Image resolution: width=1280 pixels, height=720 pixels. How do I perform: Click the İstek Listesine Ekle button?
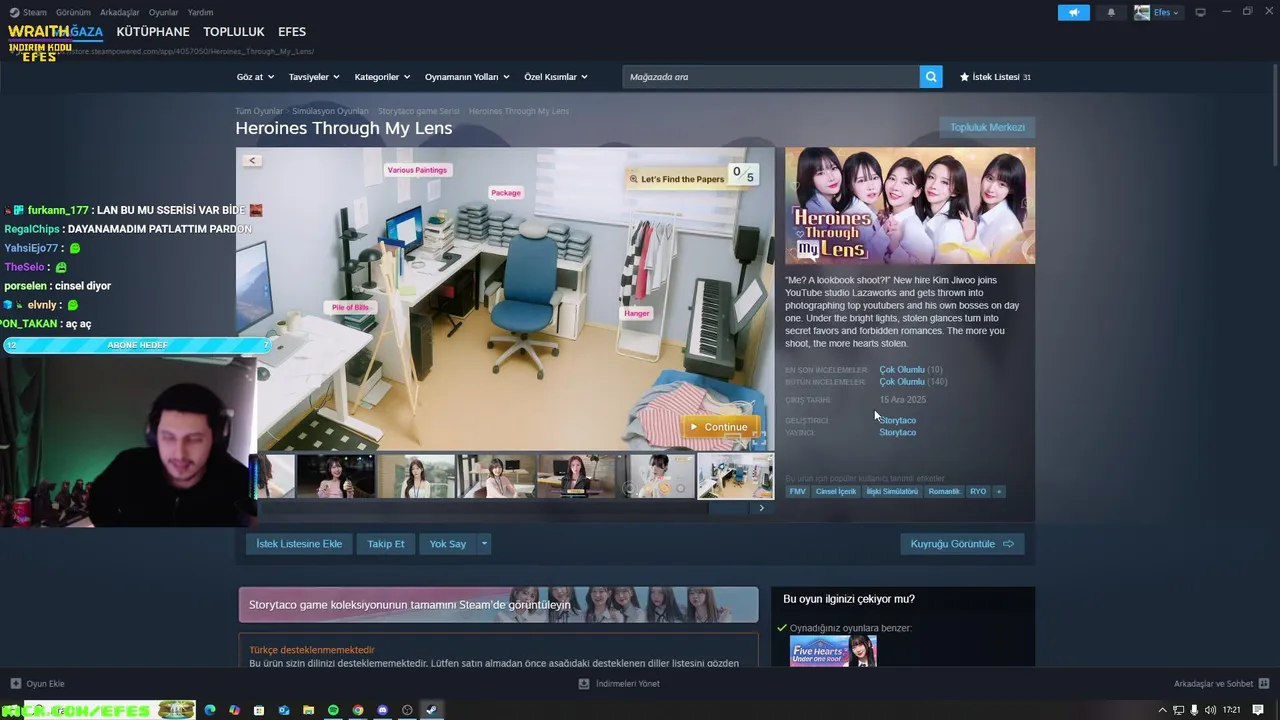pyautogui.click(x=299, y=544)
